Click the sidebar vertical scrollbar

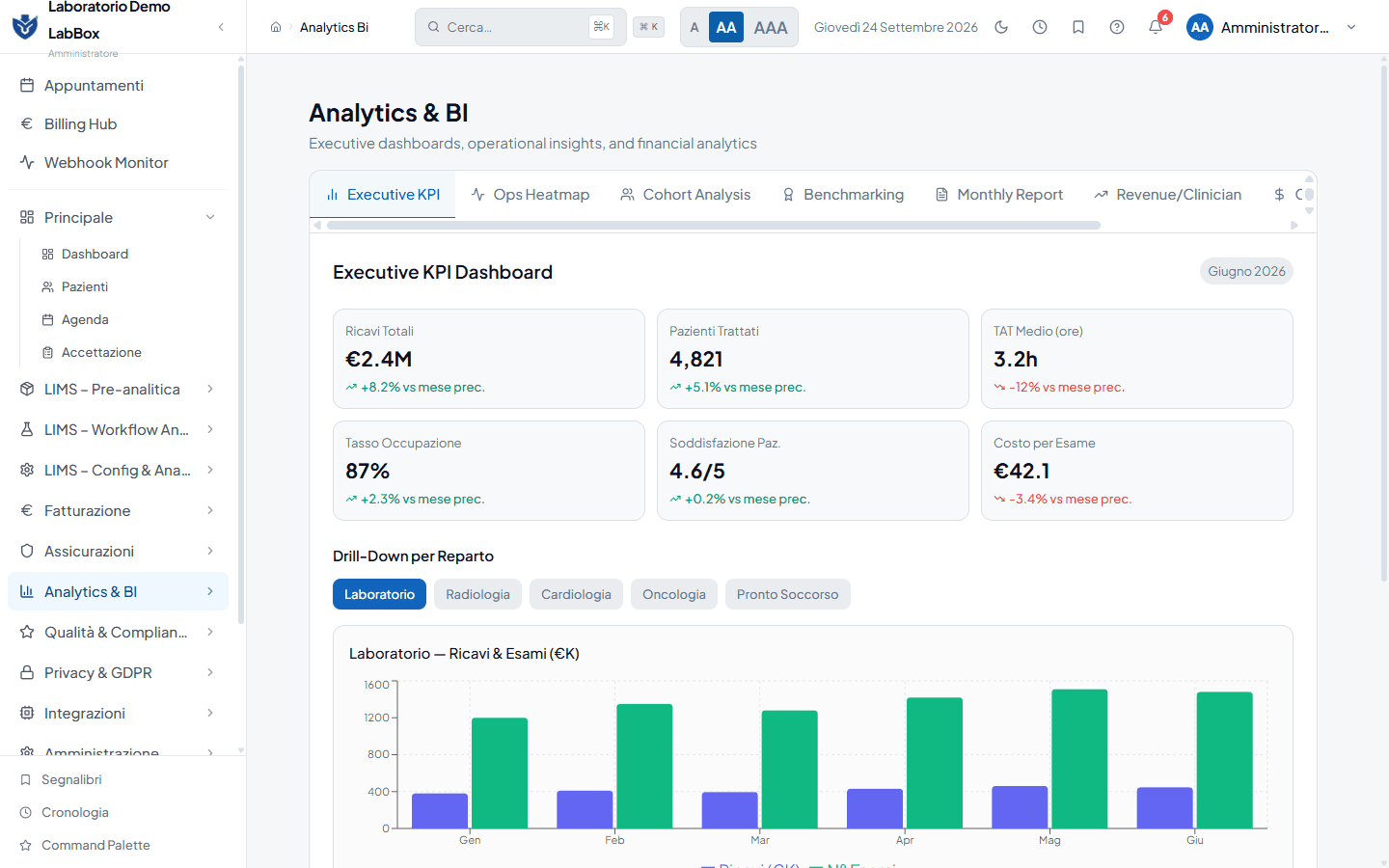point(241,344)
